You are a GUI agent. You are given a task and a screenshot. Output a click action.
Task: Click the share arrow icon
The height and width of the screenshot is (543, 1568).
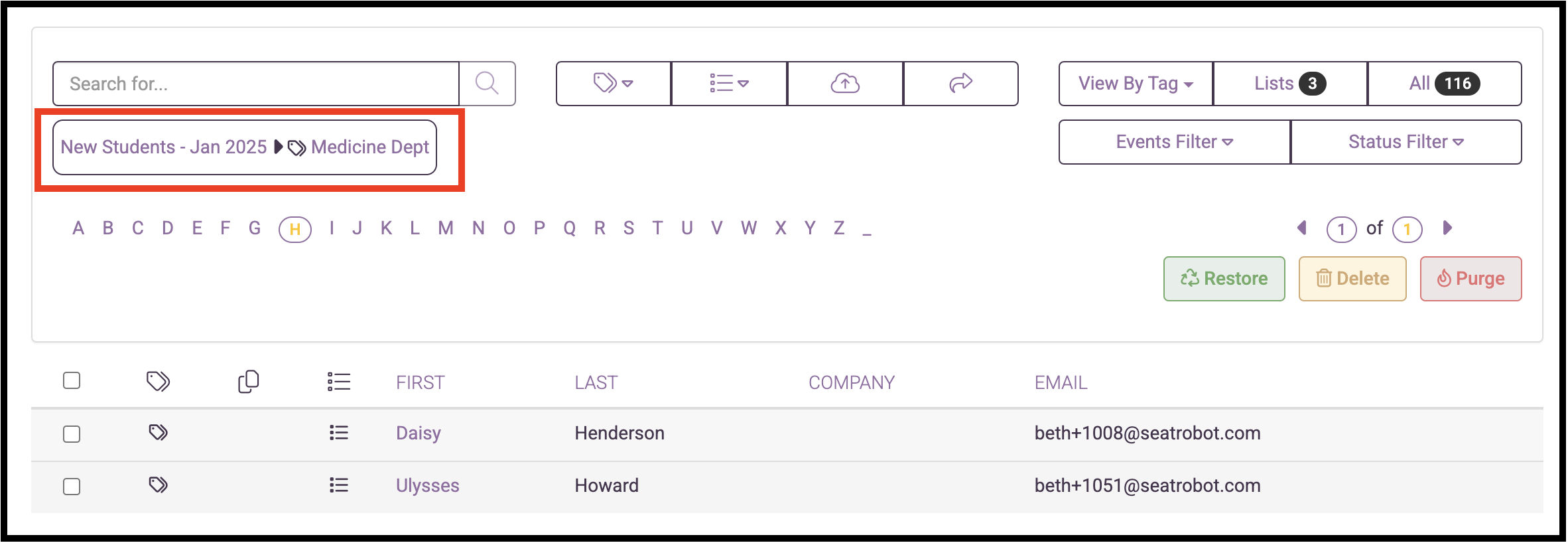pos(960,84)
